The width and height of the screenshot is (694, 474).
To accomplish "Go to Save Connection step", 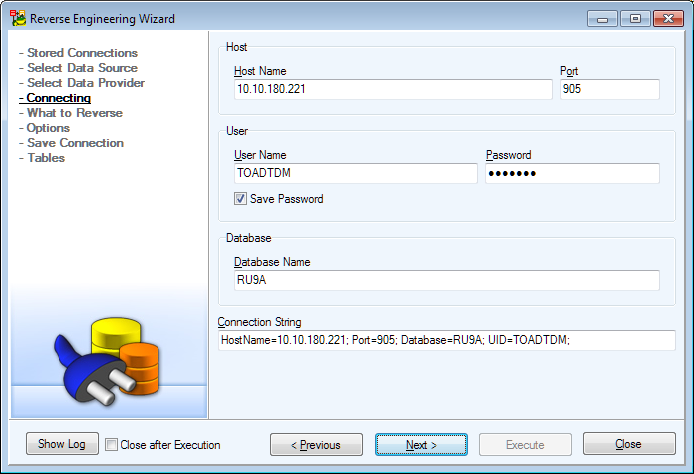I will [x=75, y=143].
